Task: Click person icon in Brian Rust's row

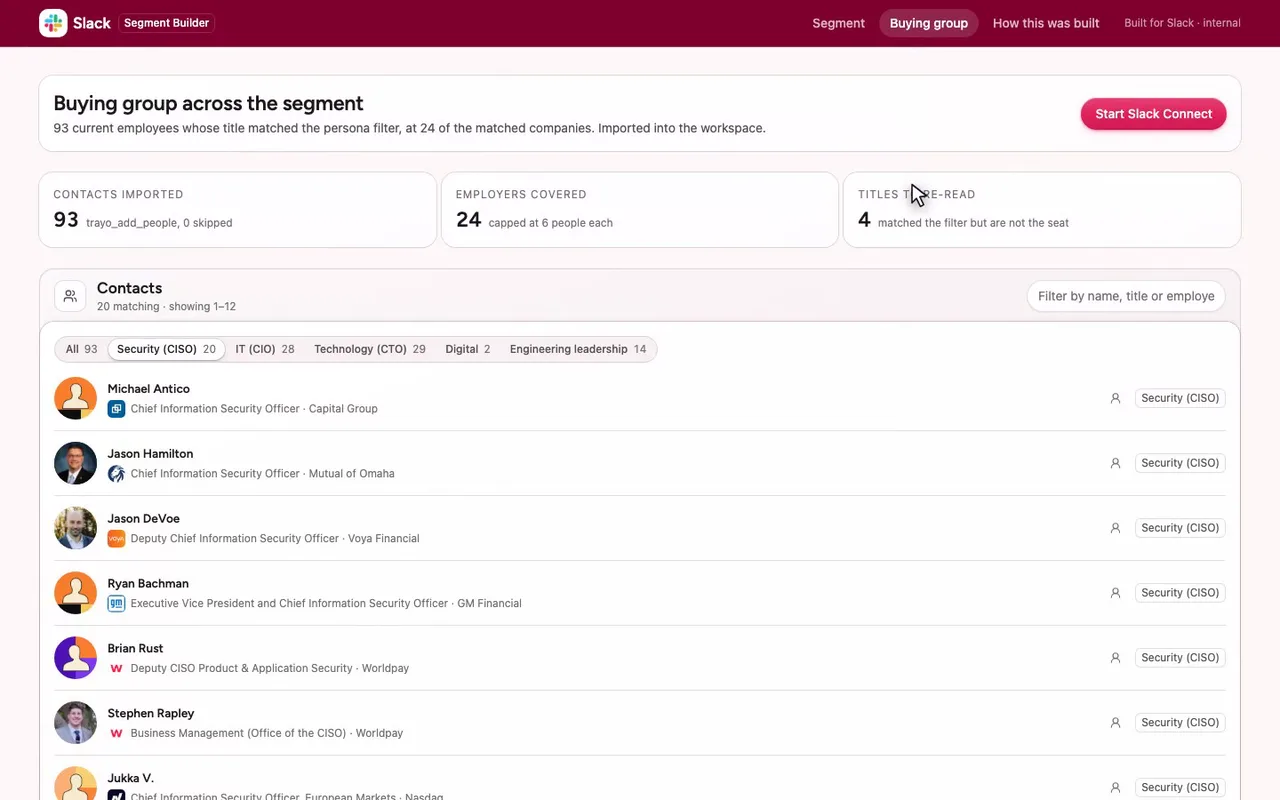Action: pyautogui.click(x=1115, y=658)
